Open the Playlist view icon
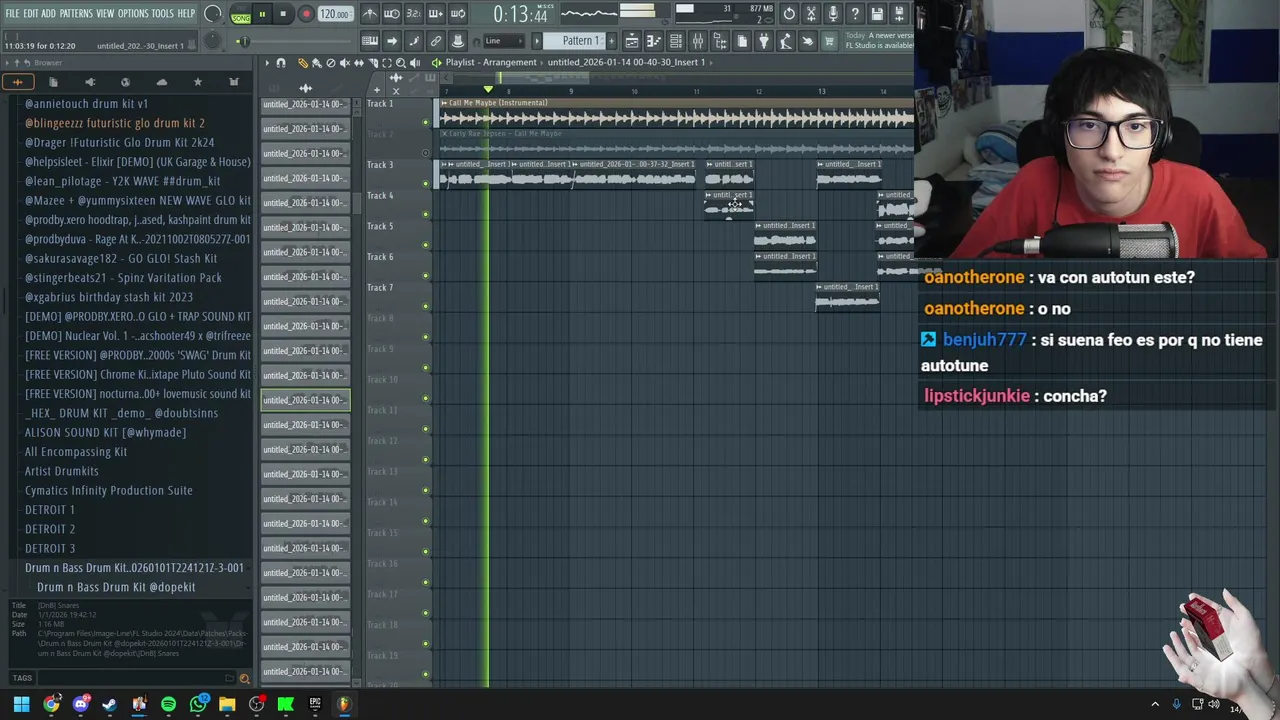Image resolution: width=1280 pixels, height=720 pixels. 632,41
